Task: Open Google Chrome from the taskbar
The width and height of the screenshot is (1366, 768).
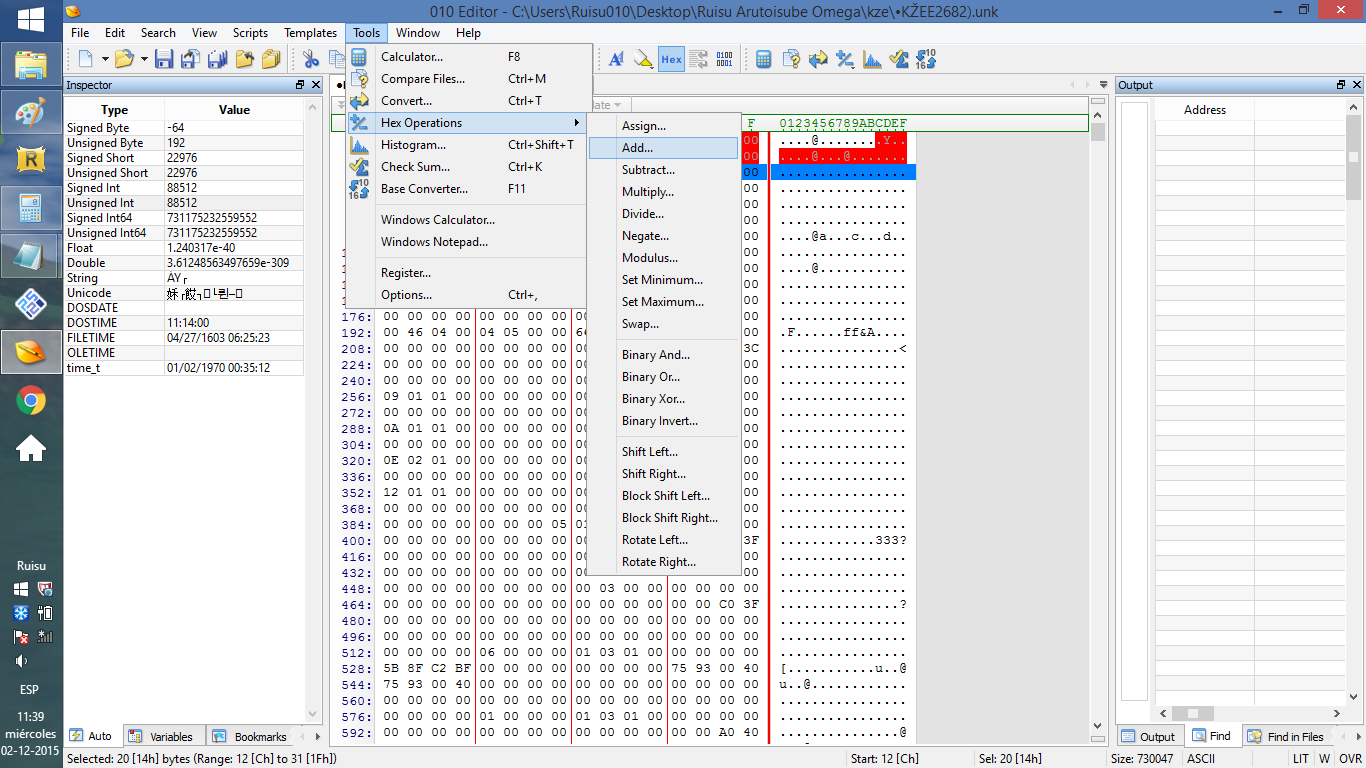Action: pyautogui.click(x=30, y=401)
